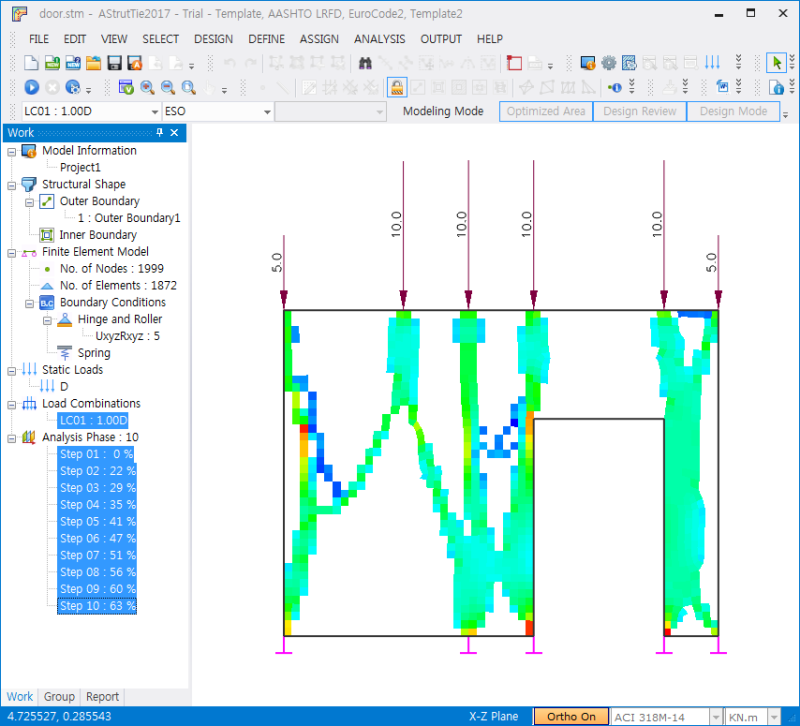Zoom in with the plus magnifier
The image size is (800, 726).
pyautogui.click(x=147, y=87)
